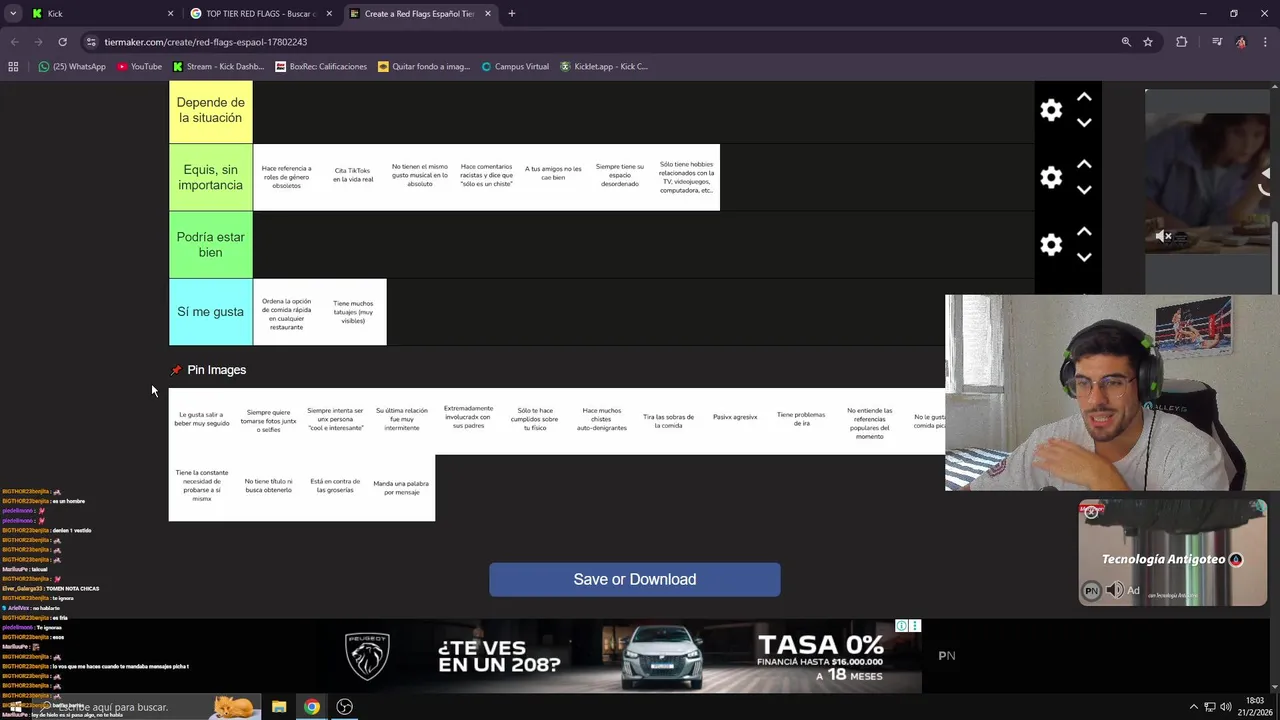The image size is (1280, 720).
Task: Open the tab search dropdown
Action: 12,14
